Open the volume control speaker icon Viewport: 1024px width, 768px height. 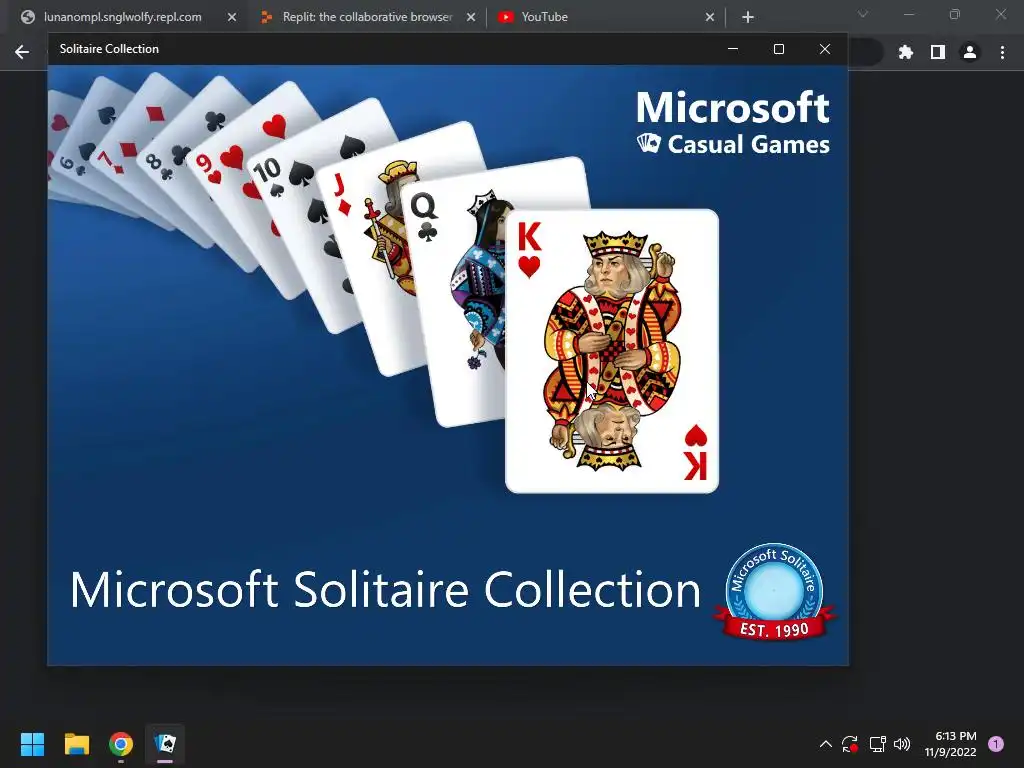[902, 744]
